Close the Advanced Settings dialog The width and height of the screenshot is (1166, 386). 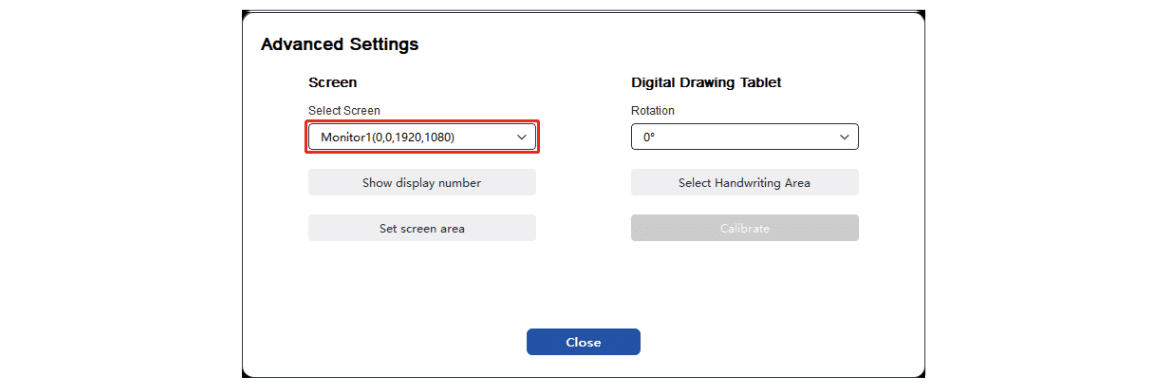tap(583, 342)
